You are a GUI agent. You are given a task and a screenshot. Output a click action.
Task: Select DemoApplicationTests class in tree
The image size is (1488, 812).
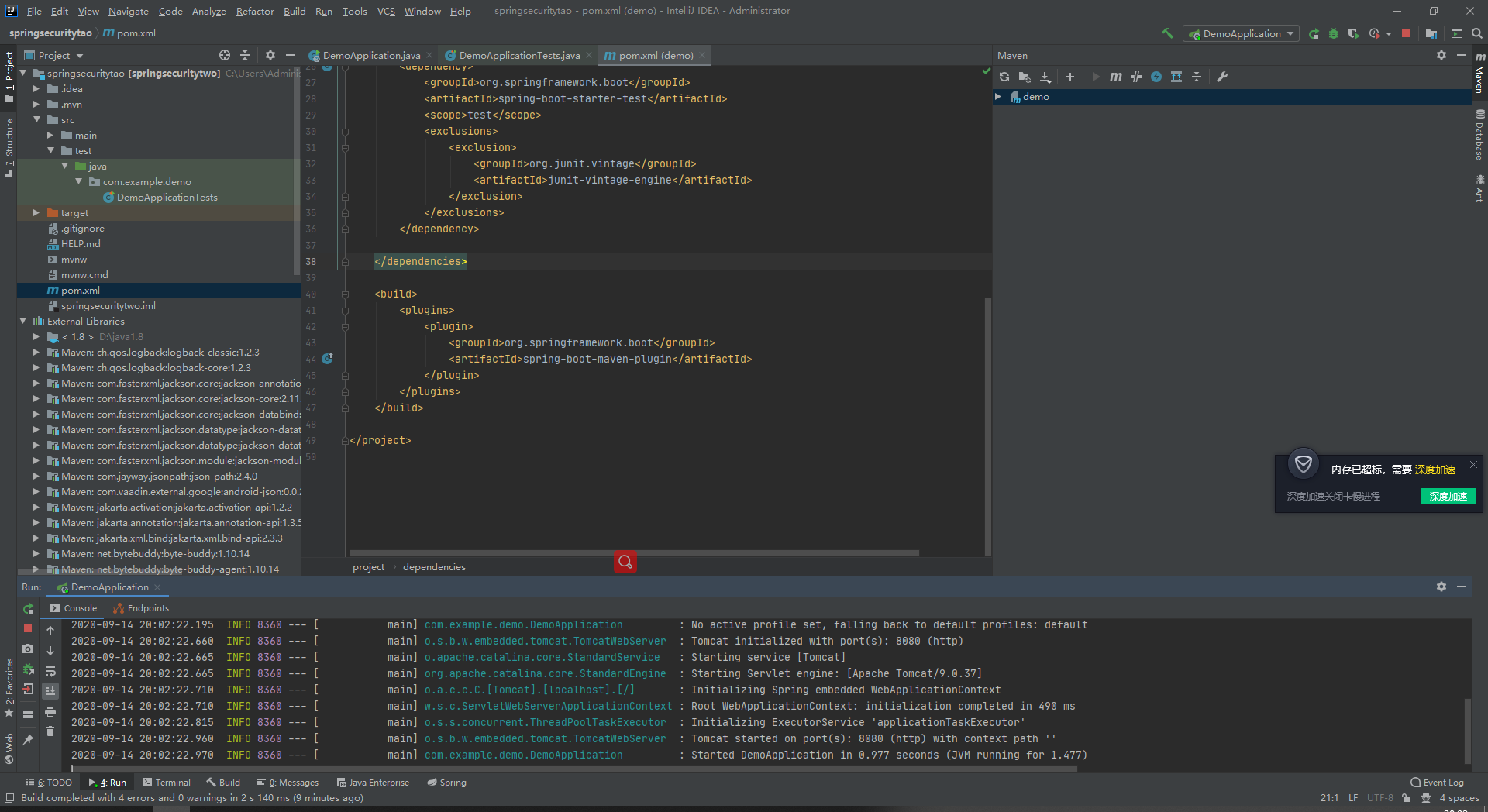[158, 198]
